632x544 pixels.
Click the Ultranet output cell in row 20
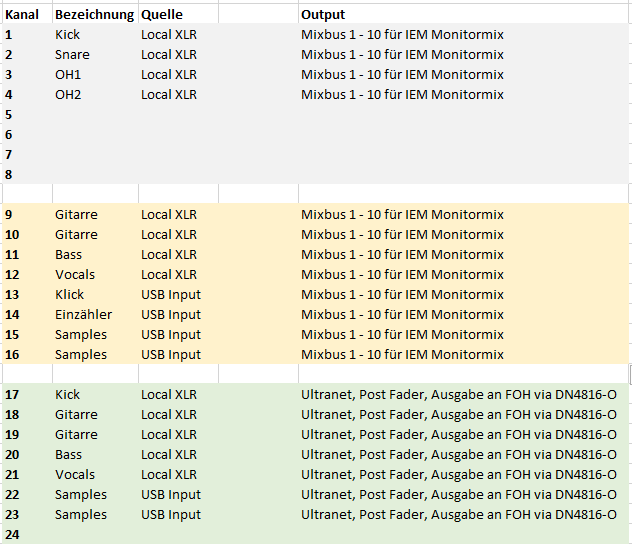pyautogui.click(x=458, y=455)
